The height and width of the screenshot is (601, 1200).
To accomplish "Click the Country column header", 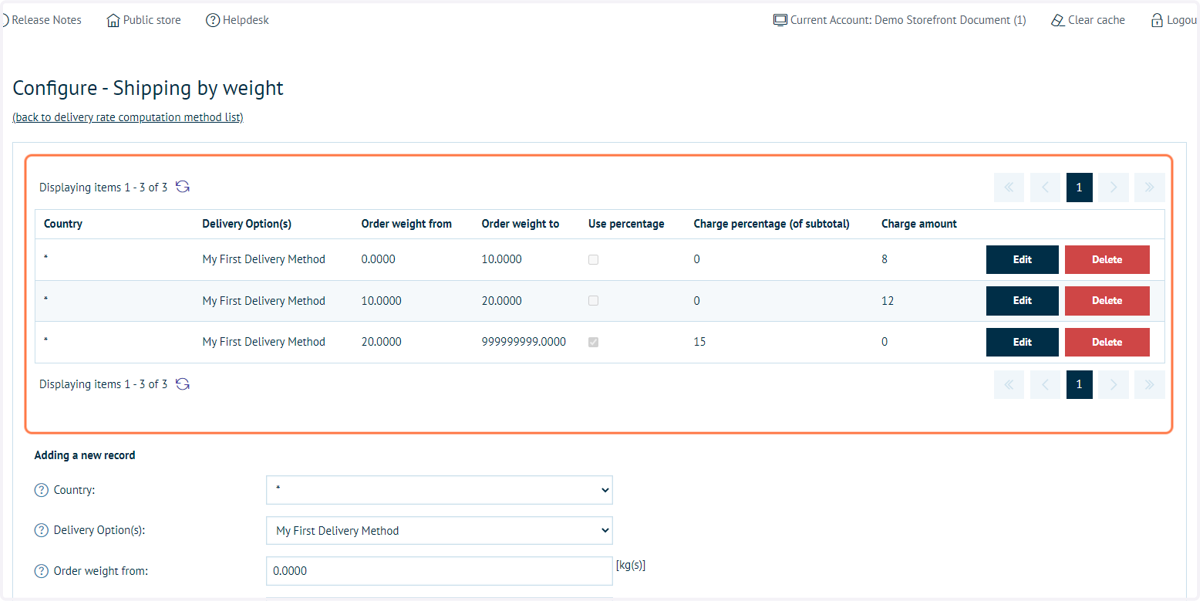I will point(63,224).
